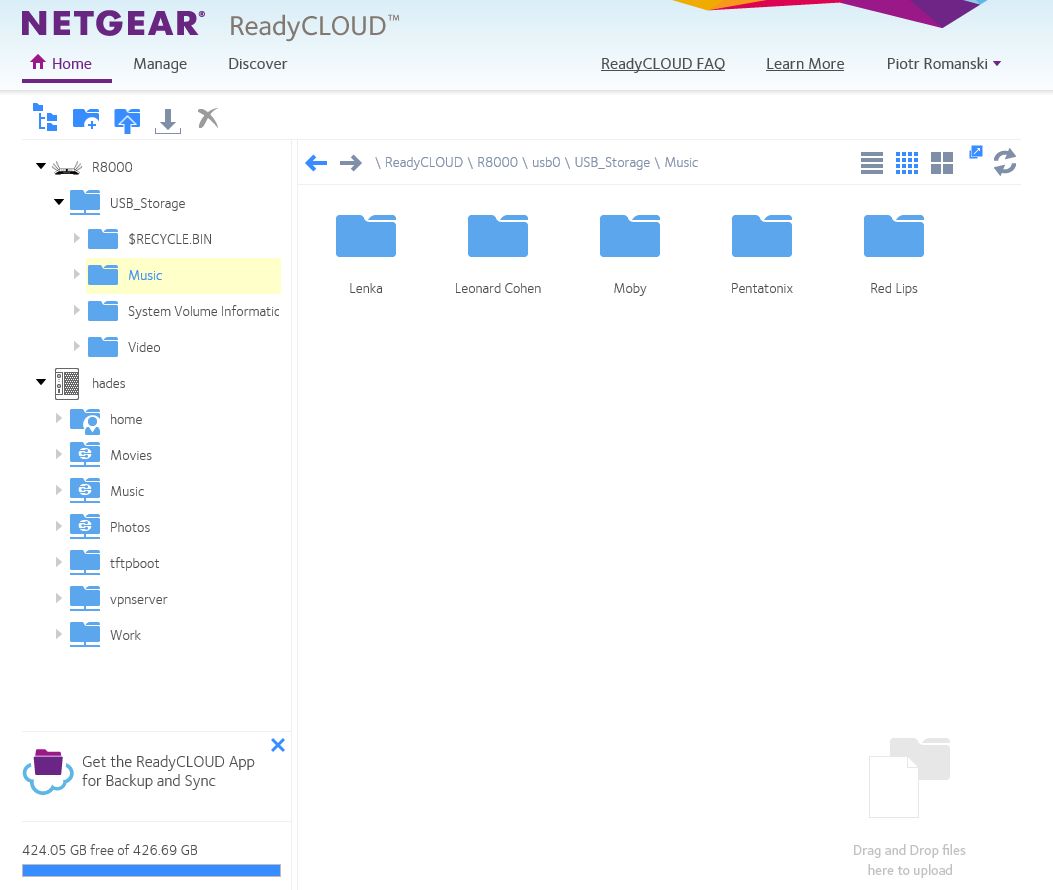Click the Get the ReadyCLOUD App text

point(168,771)
